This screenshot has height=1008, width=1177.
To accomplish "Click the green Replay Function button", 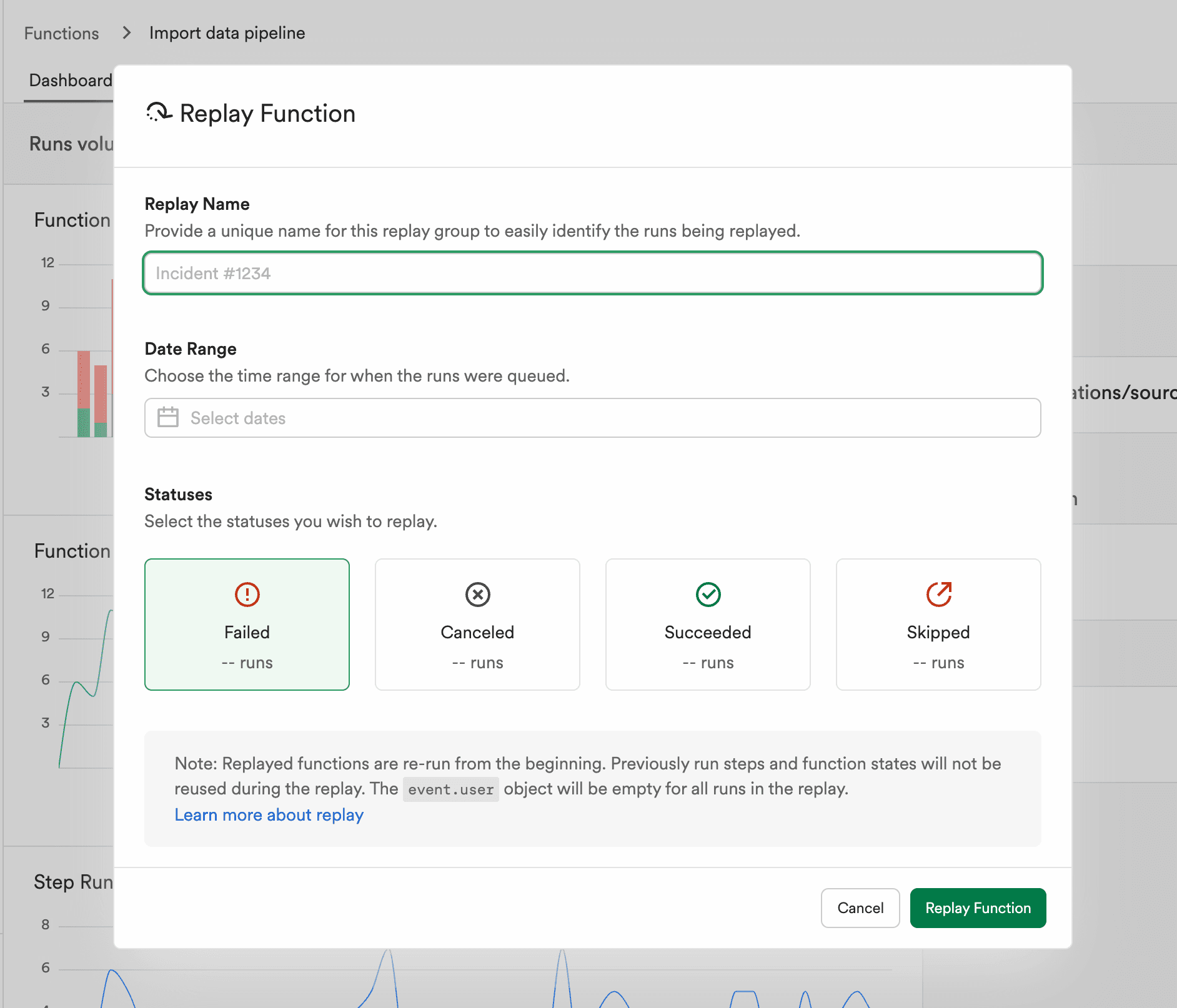I will [x=977, y=907].
